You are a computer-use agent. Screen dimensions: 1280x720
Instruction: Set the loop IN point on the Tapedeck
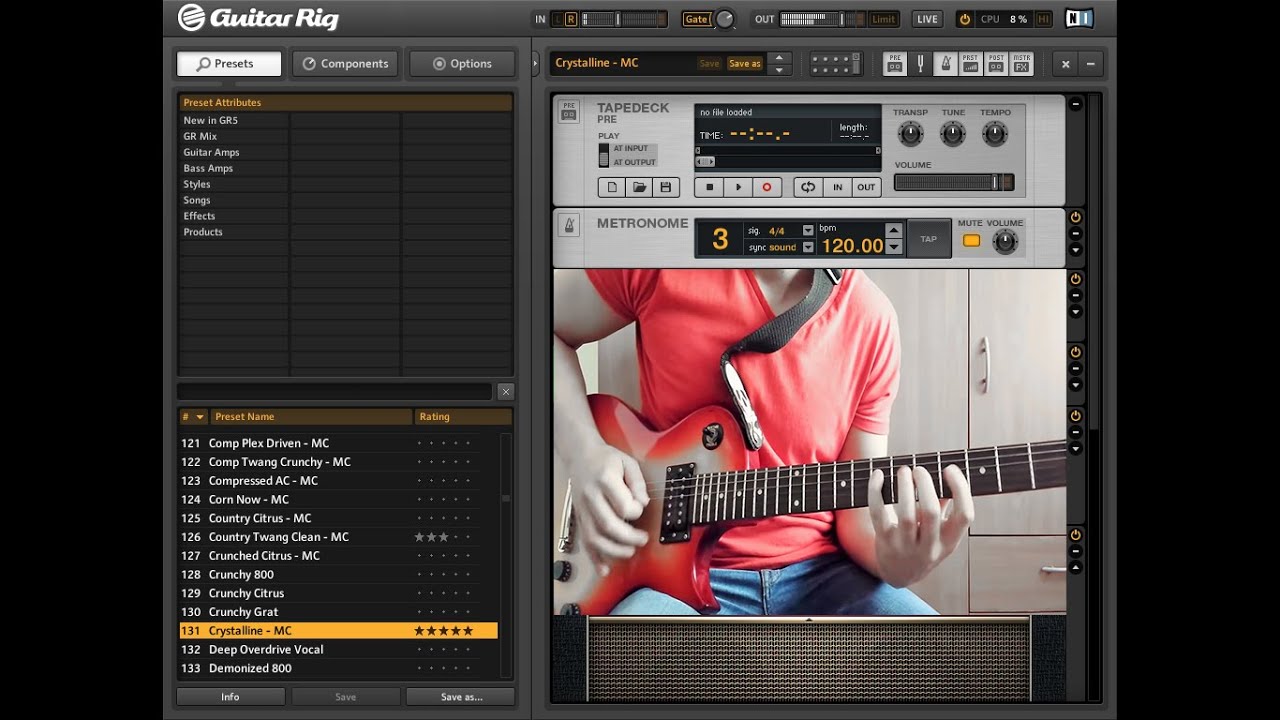pos(838,187)
